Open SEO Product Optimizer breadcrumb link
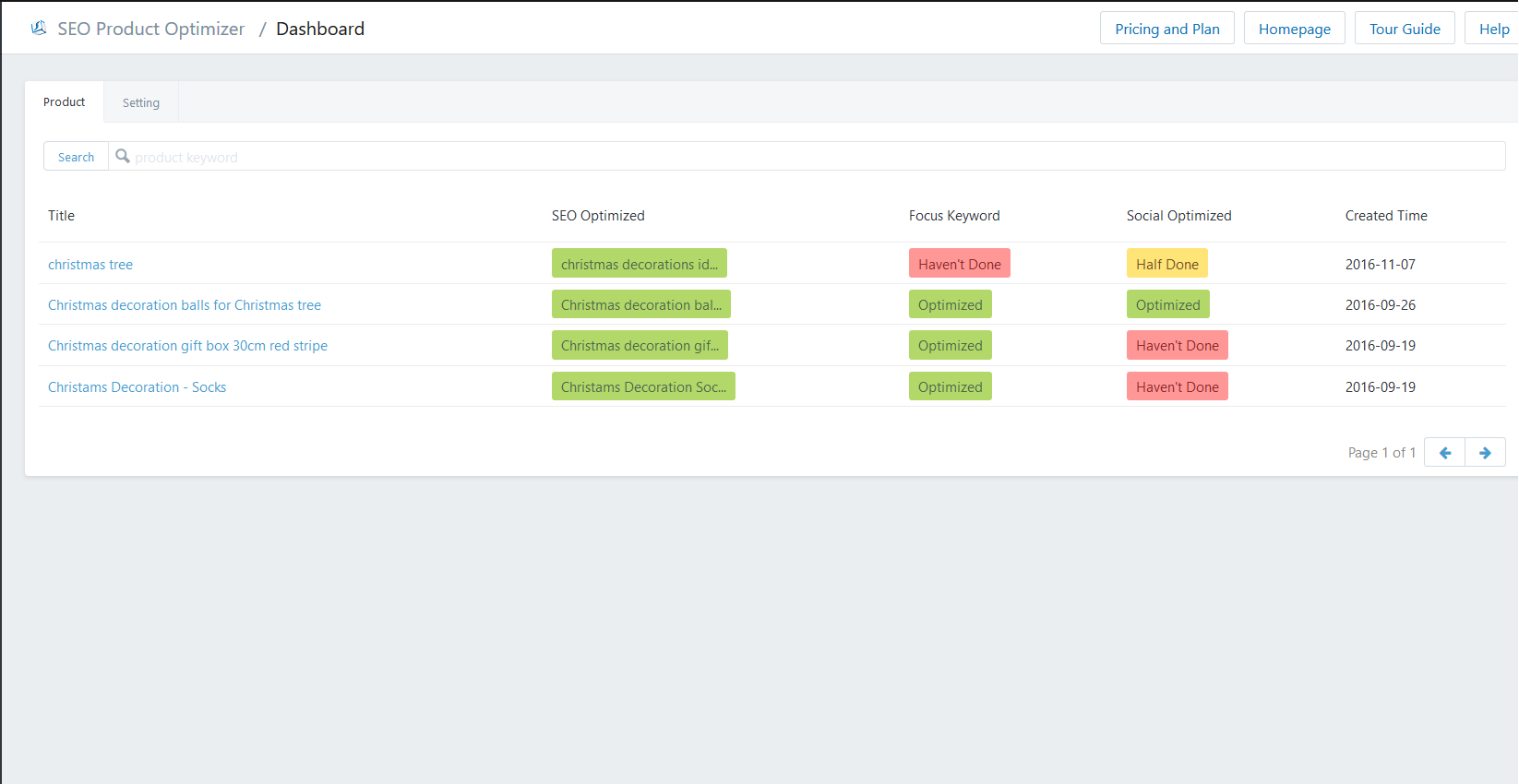The image size is (1519, 784). click(151, 29)
